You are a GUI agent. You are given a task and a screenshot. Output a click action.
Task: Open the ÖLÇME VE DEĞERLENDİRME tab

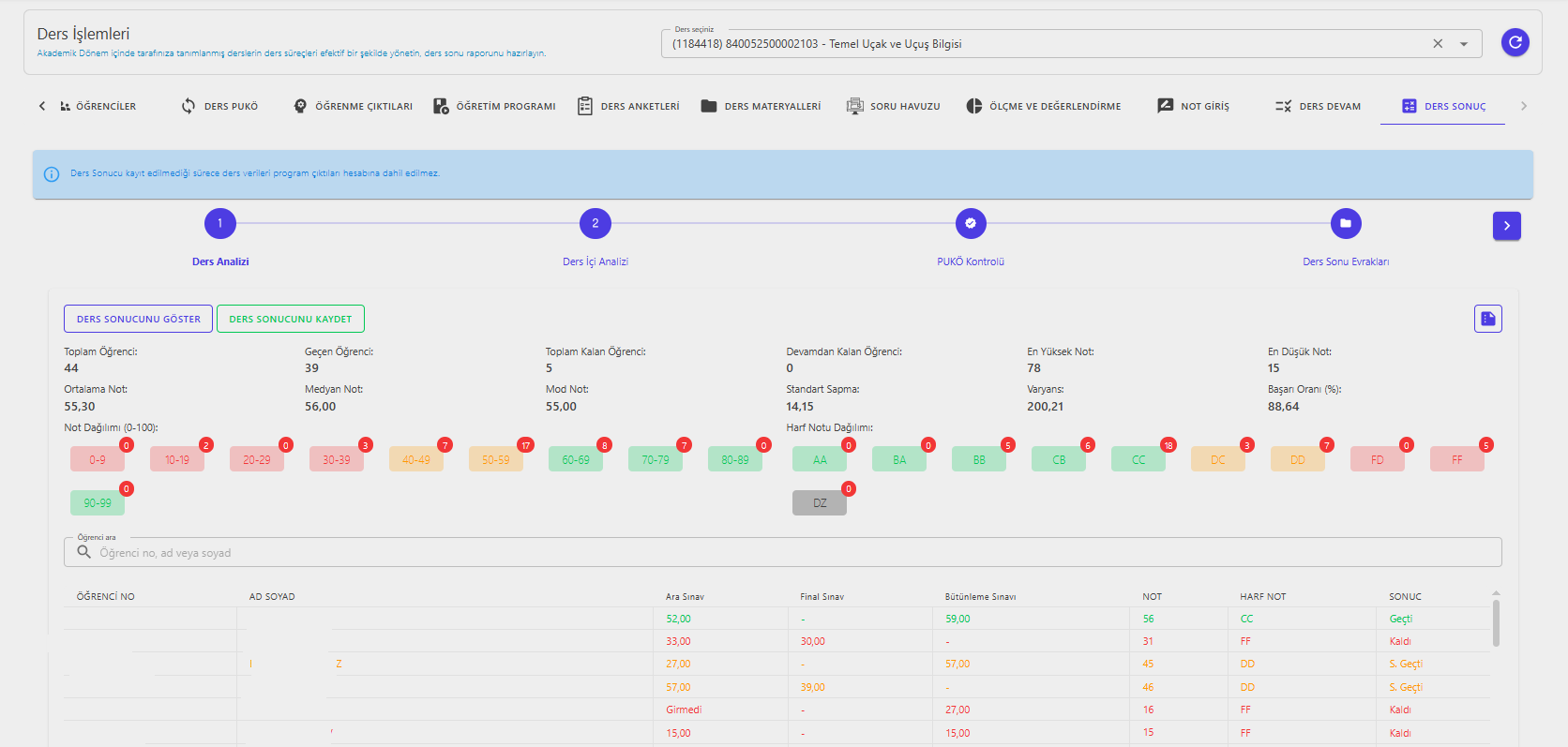click(1044, 106)
